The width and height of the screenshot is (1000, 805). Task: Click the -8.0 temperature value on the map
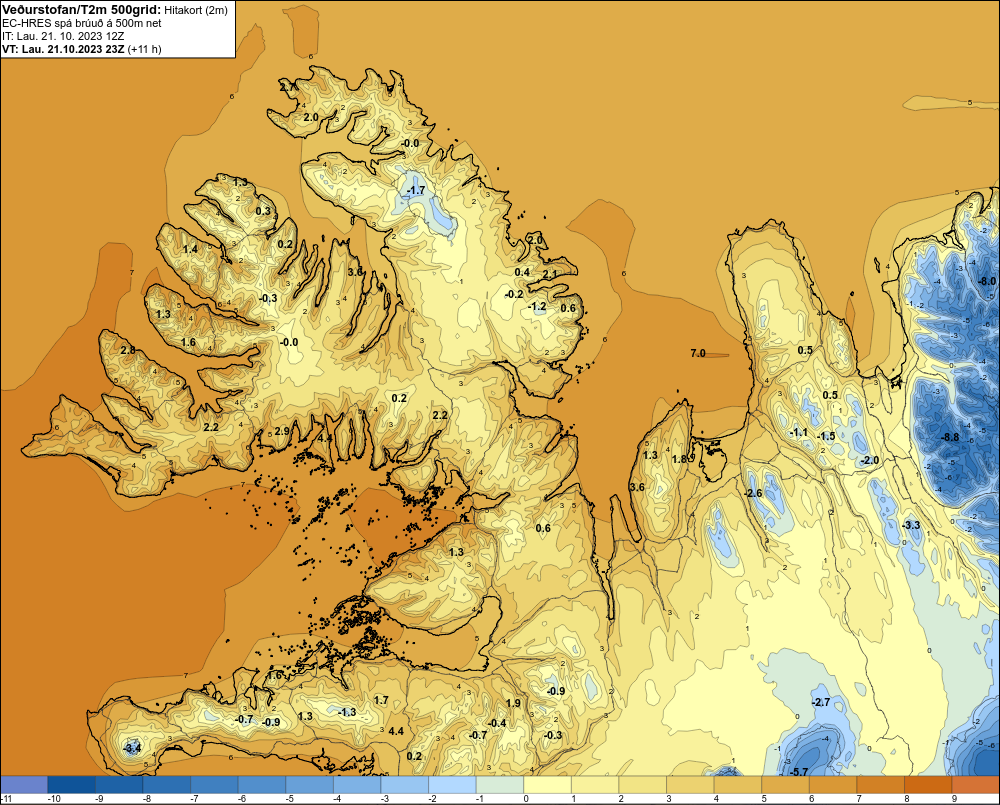[x=987, y=281]
